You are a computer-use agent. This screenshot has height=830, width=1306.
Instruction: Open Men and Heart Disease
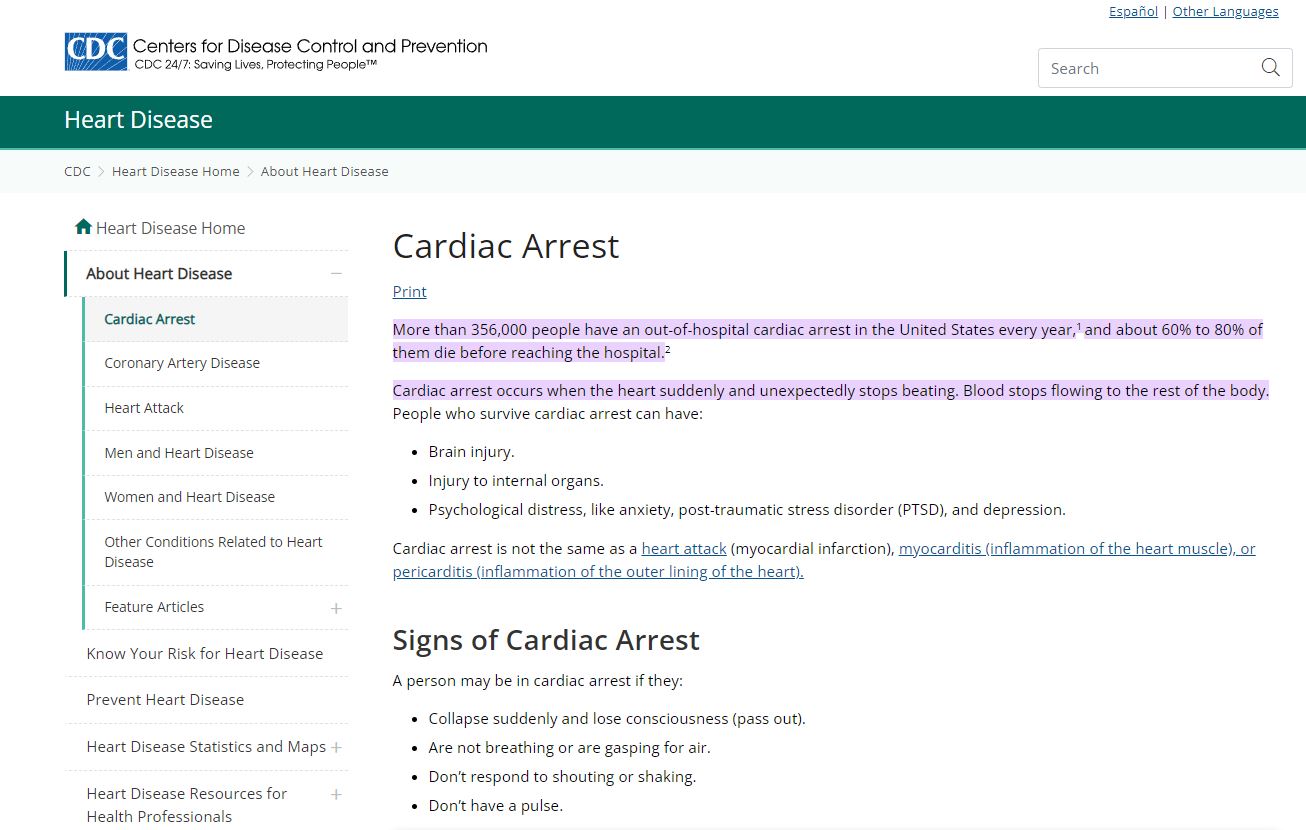pos(179,453)
